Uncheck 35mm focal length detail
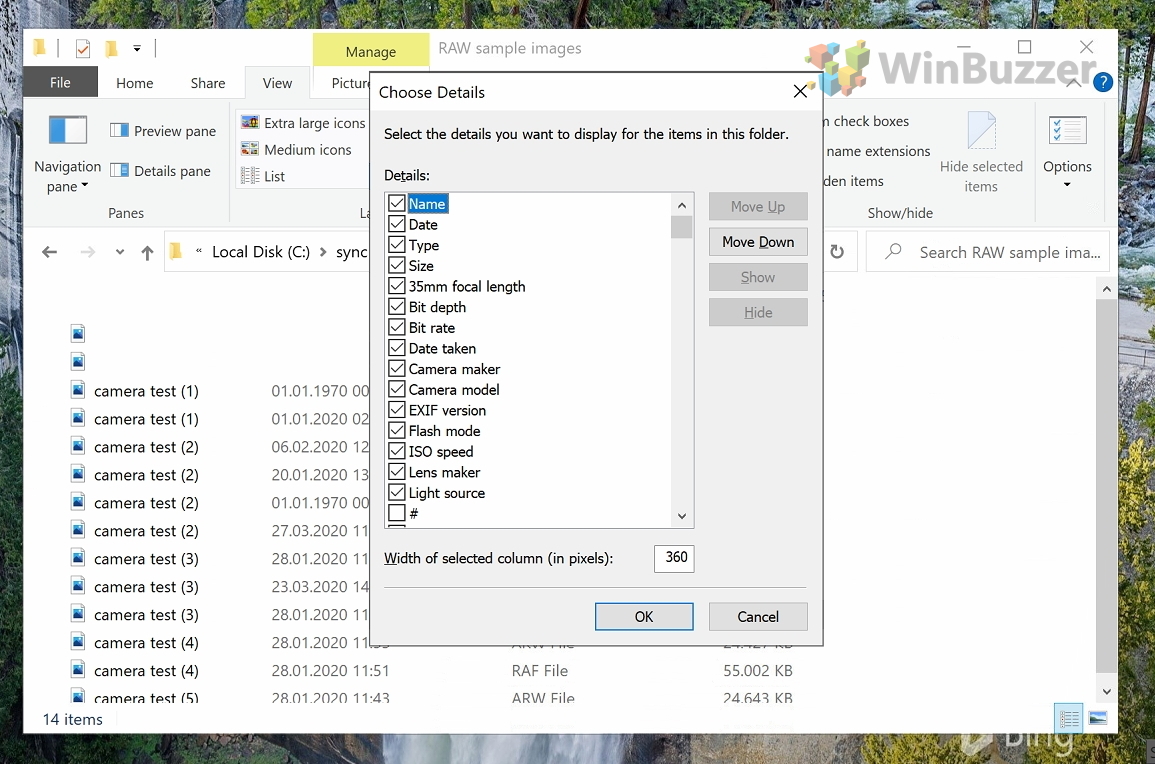1155x764 pixels. (396, 285)
